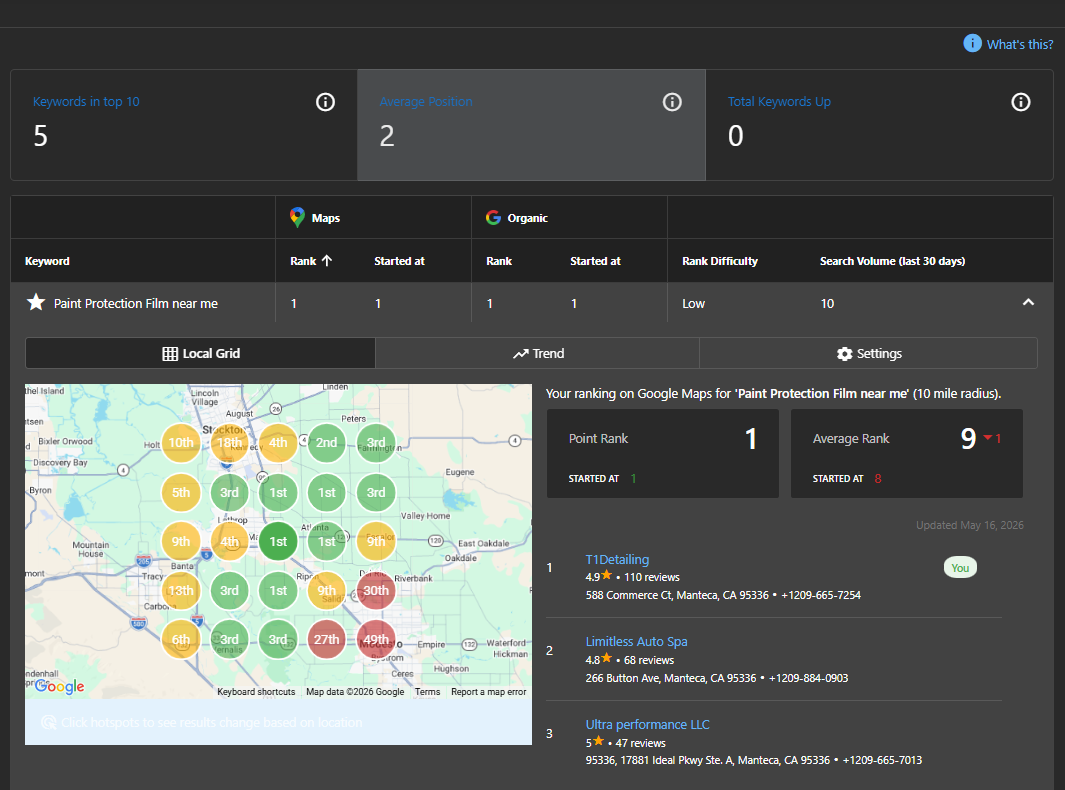Click the blue info icon beside What's this?
This screenshot has height=790, width=1065.
[972, 43]
